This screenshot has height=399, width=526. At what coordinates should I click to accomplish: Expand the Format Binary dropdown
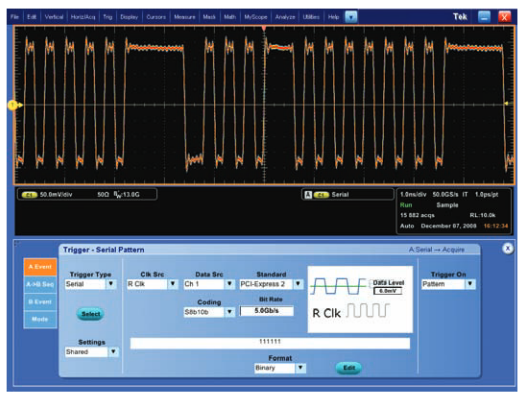point(301,368)
